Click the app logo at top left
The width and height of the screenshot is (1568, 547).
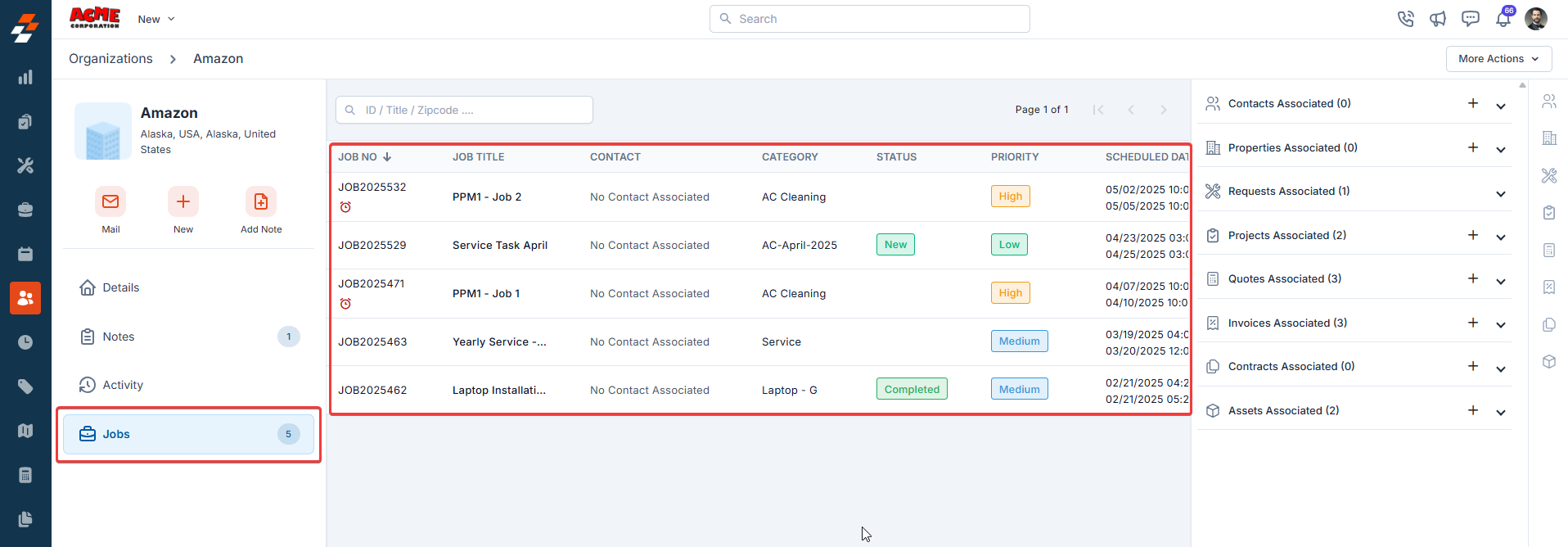tap(25, 27)
